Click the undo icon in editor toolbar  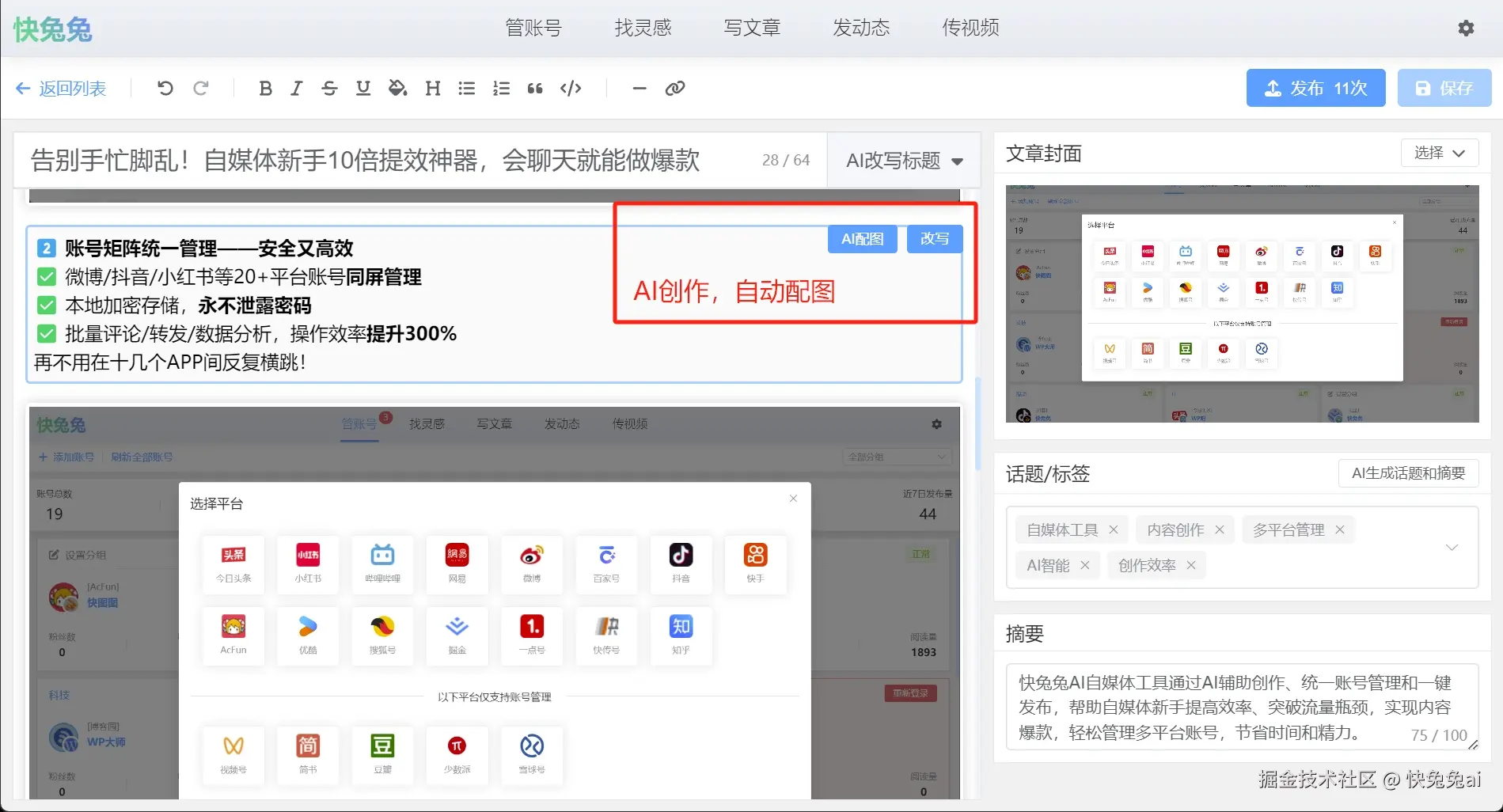(165, 88)
